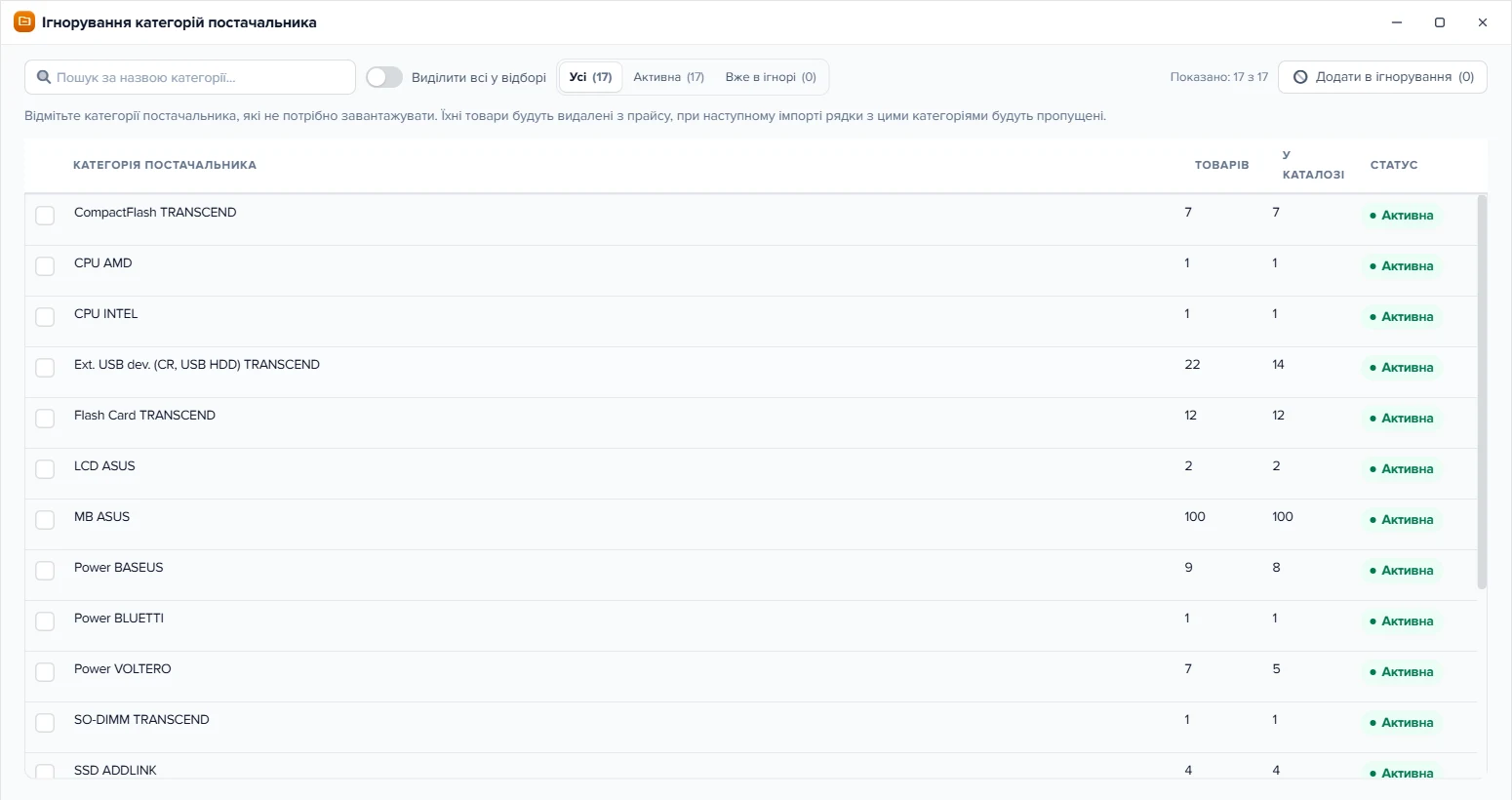The image size is (1512, 800).
Task: Click the search magnifier icon
Action: tap(44, 77)
